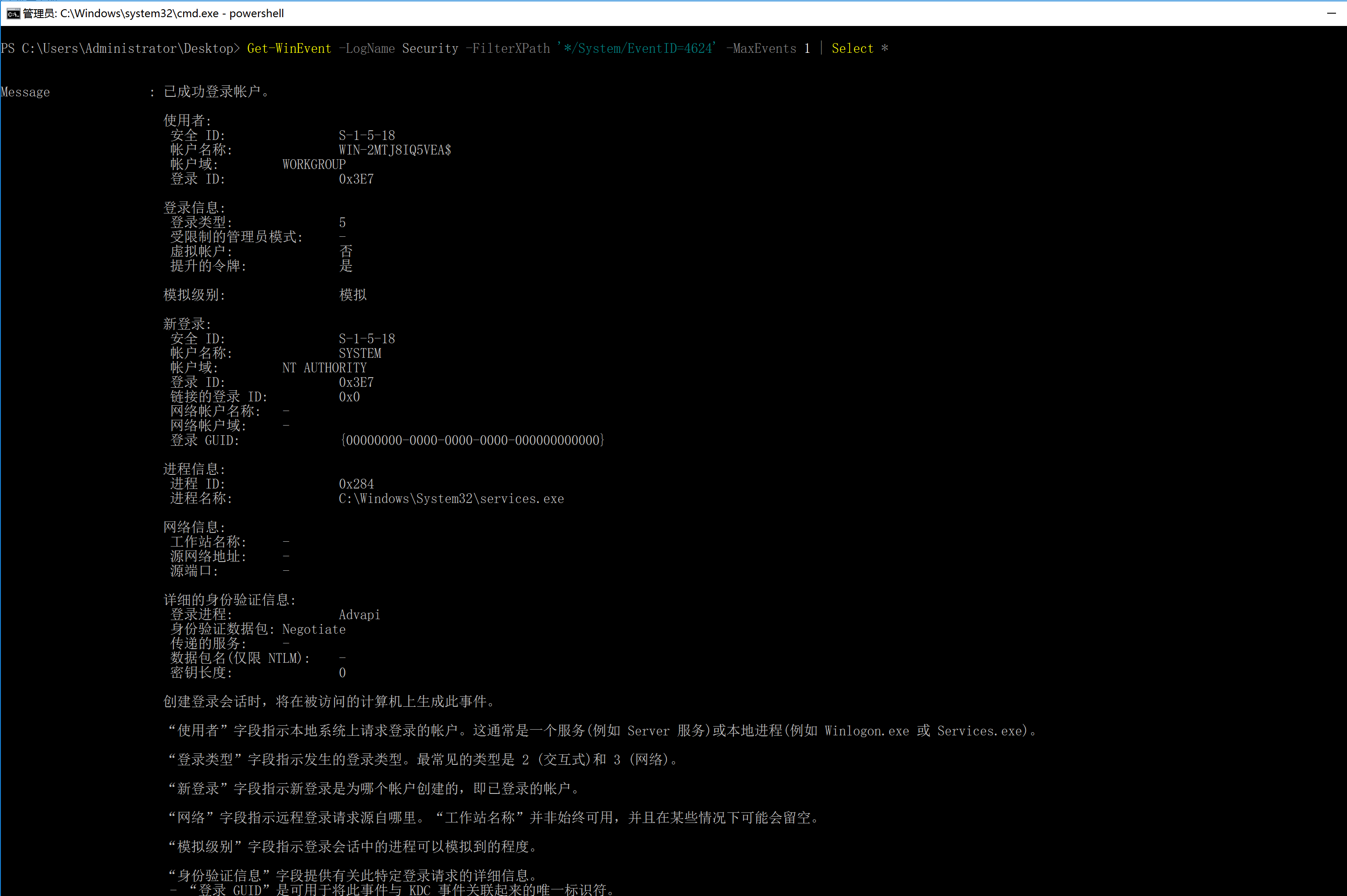Click the linked logon ID 0x0
1347x896 pixels.
349,397
